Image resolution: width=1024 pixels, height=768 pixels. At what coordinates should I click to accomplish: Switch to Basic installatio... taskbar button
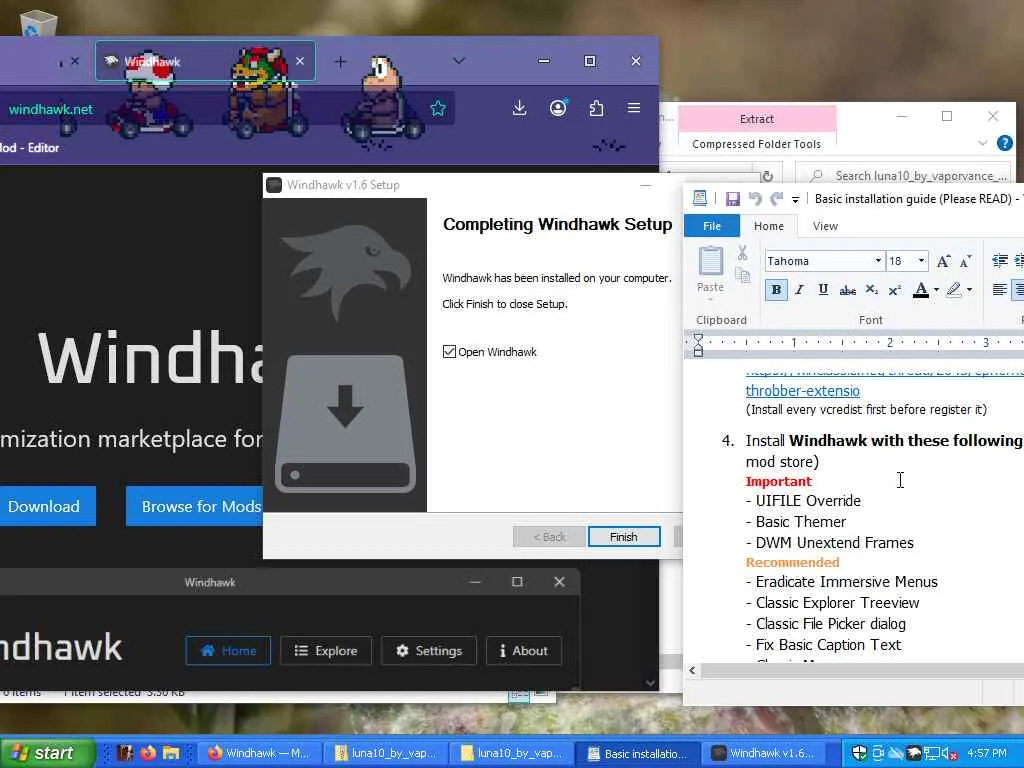point(638,753)
